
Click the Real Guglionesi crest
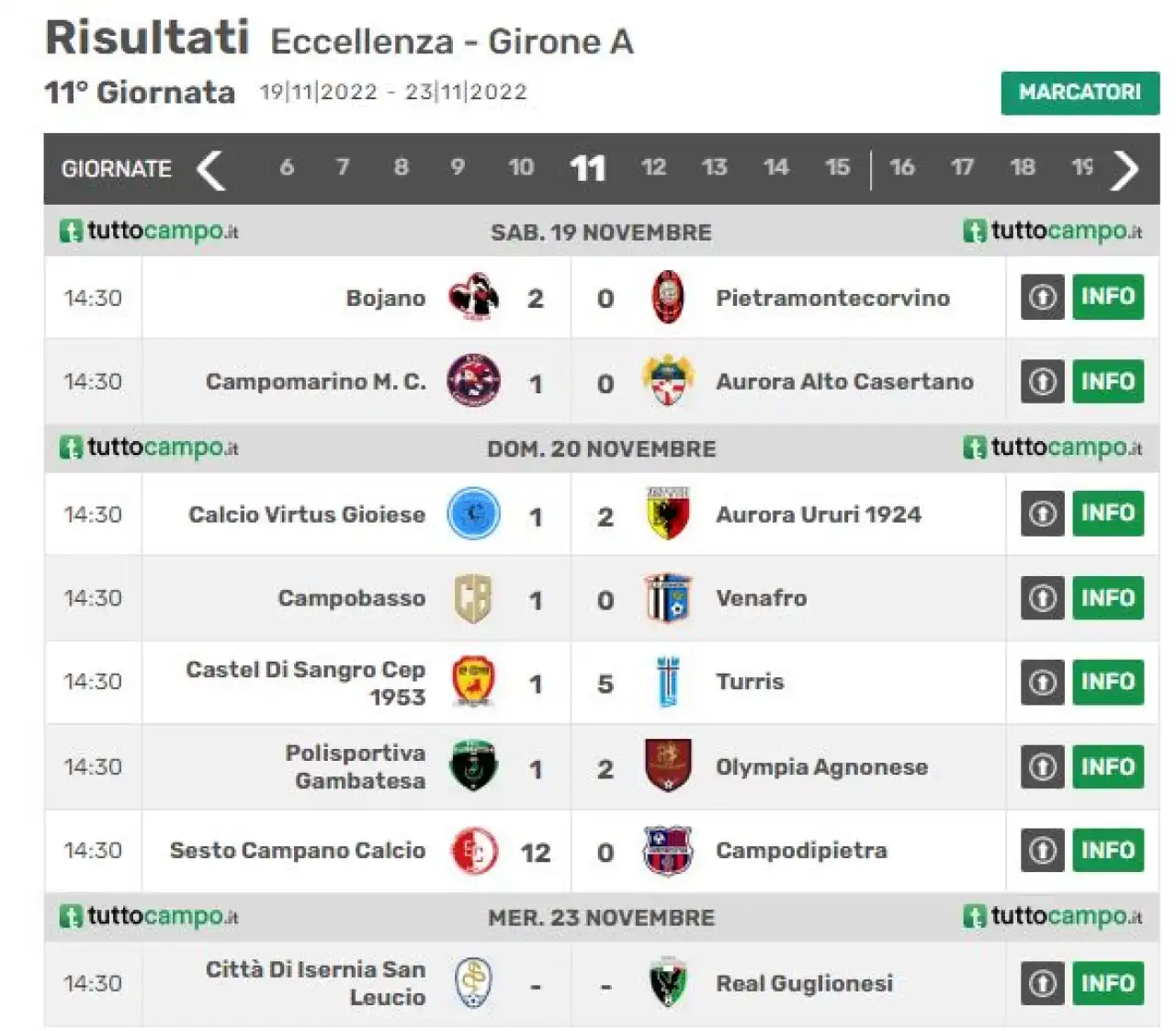(668, 983)
